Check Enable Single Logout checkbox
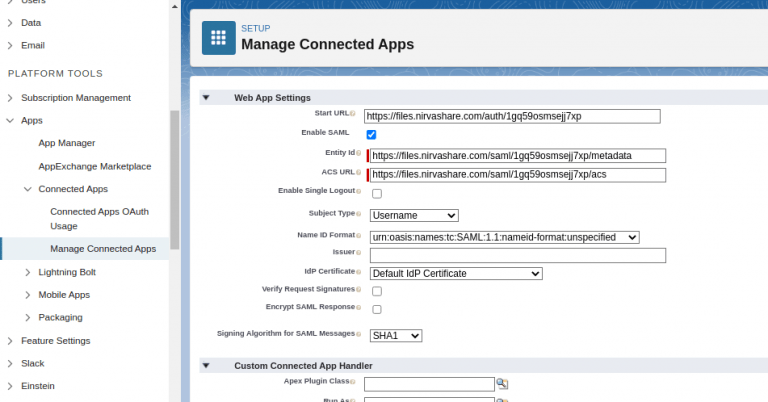Screen dimensions: 768x402 coord(377,193)
